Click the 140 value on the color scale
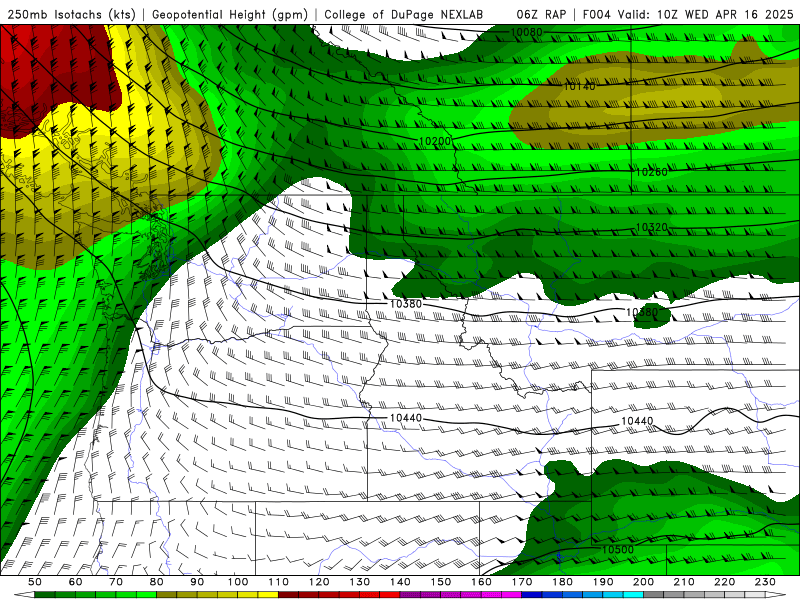Image resolution: width=800 pixels, height=600 pixels. click(400, 582)
